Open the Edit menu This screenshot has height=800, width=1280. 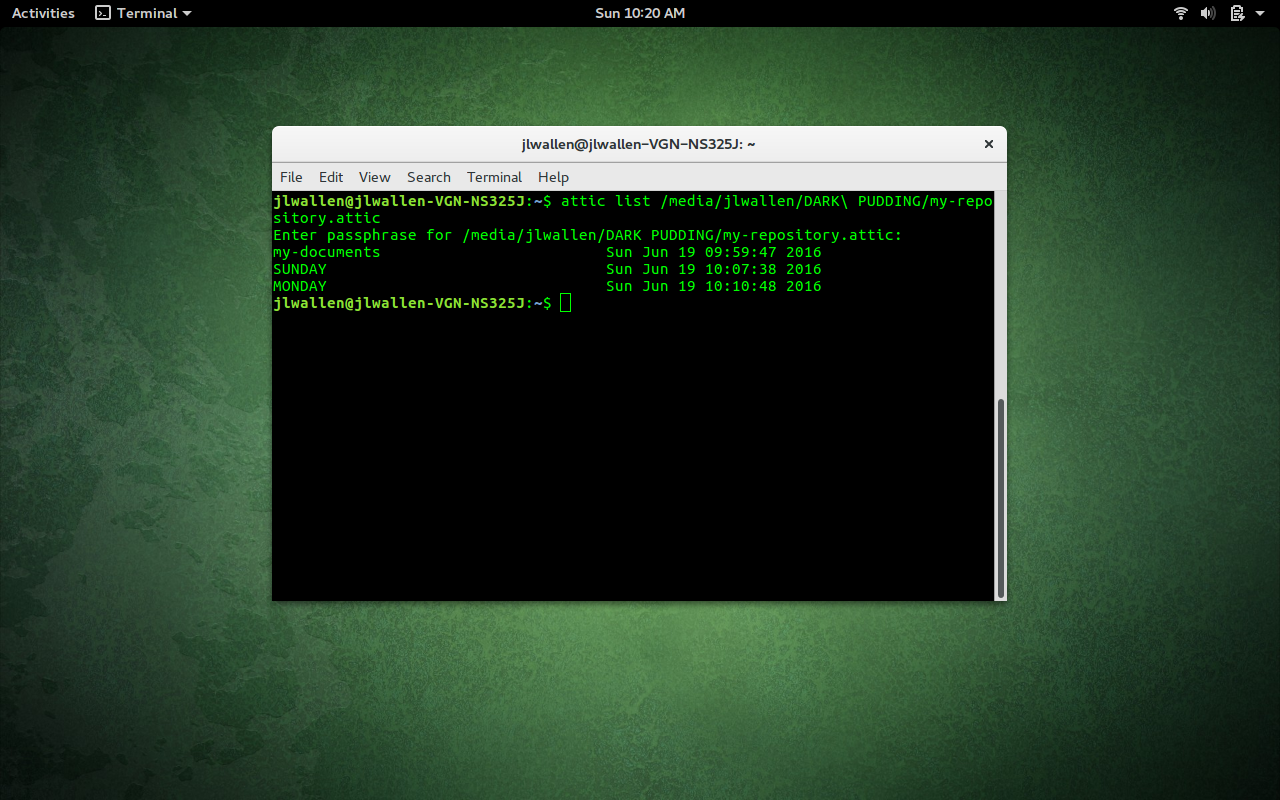coord(331,177)
